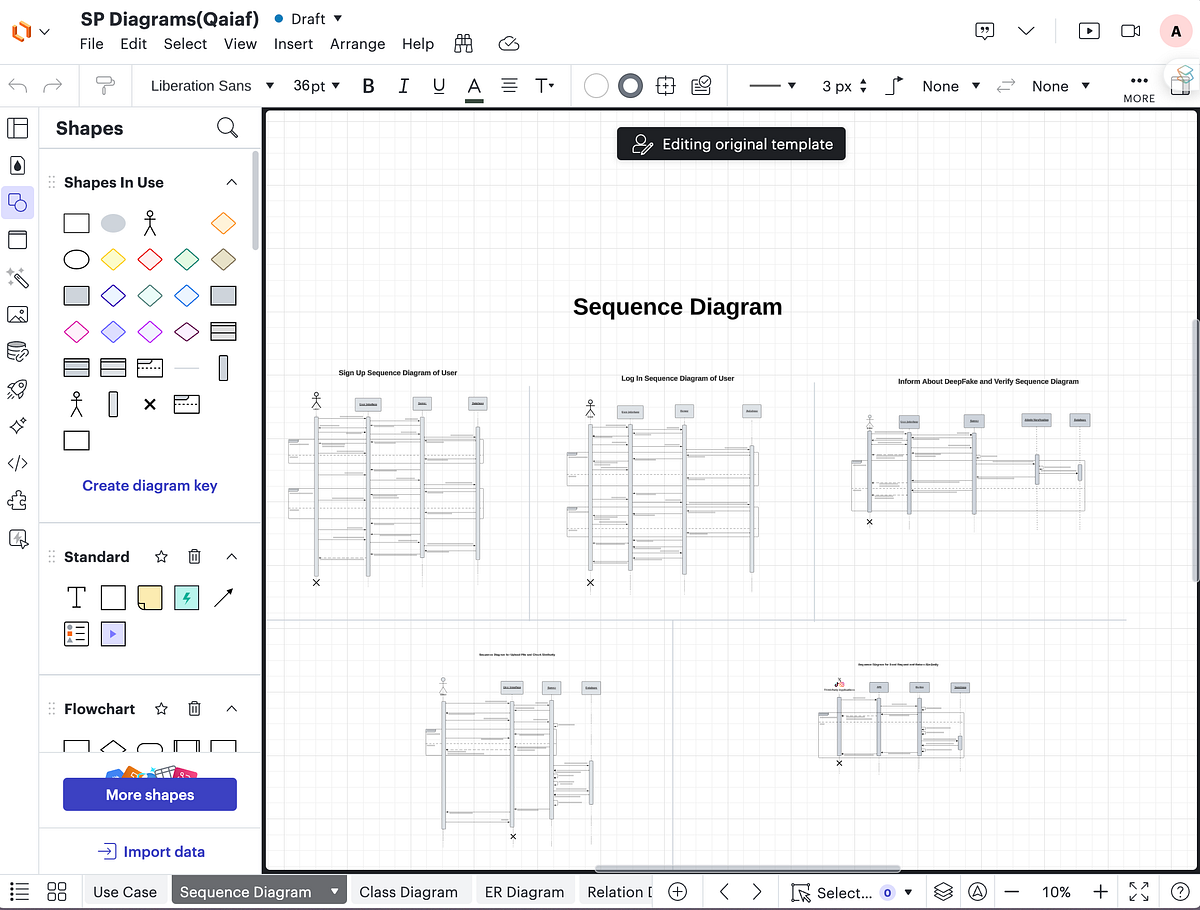Open the custom code embed panel
The height and width of the screenshot is (910, 1200).
[x=17, y=463]
